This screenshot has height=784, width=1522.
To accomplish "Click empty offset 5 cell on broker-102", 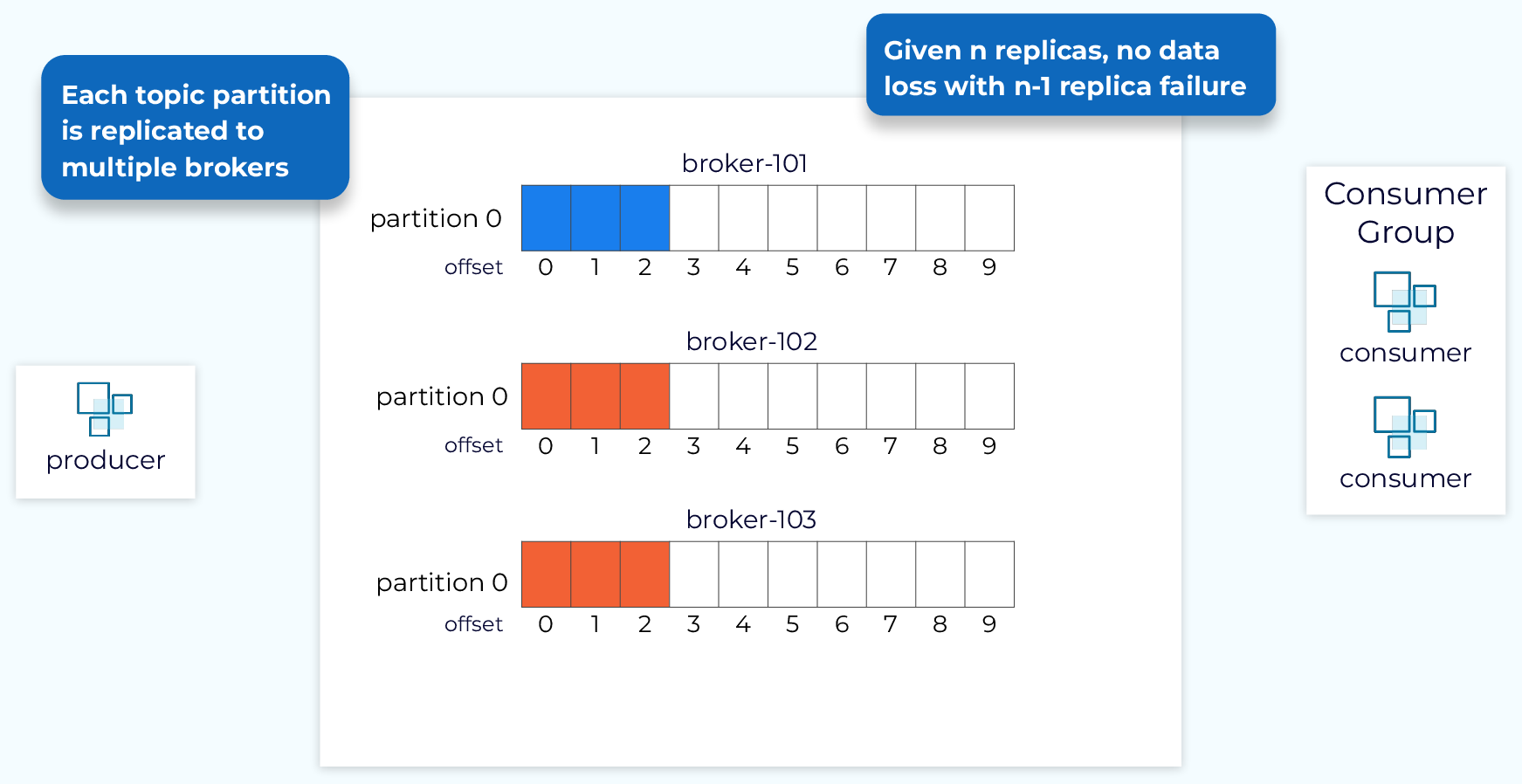I will [x=792, y=396].
